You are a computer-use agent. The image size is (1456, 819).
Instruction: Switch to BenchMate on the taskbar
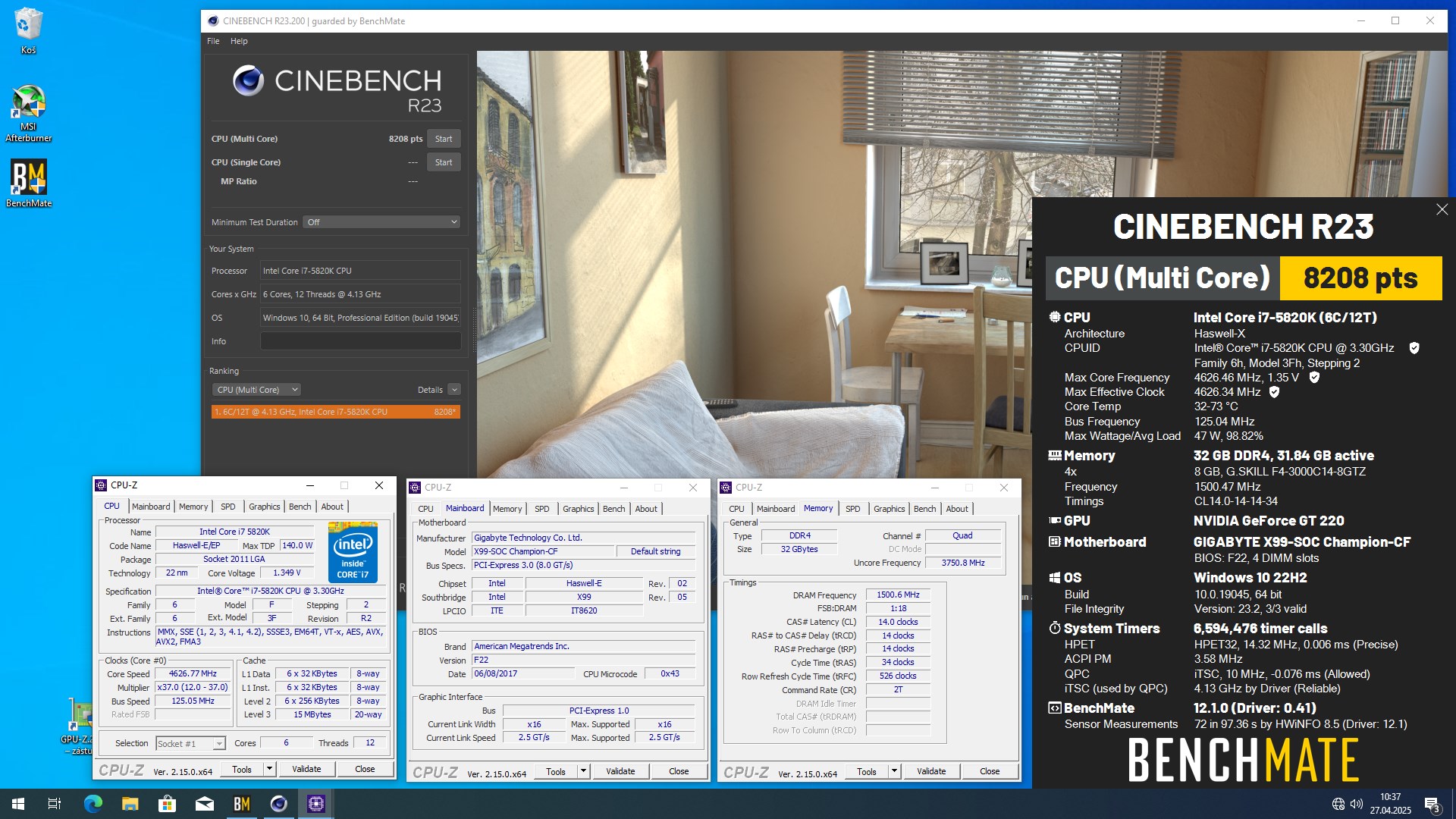tap(241, 804)
